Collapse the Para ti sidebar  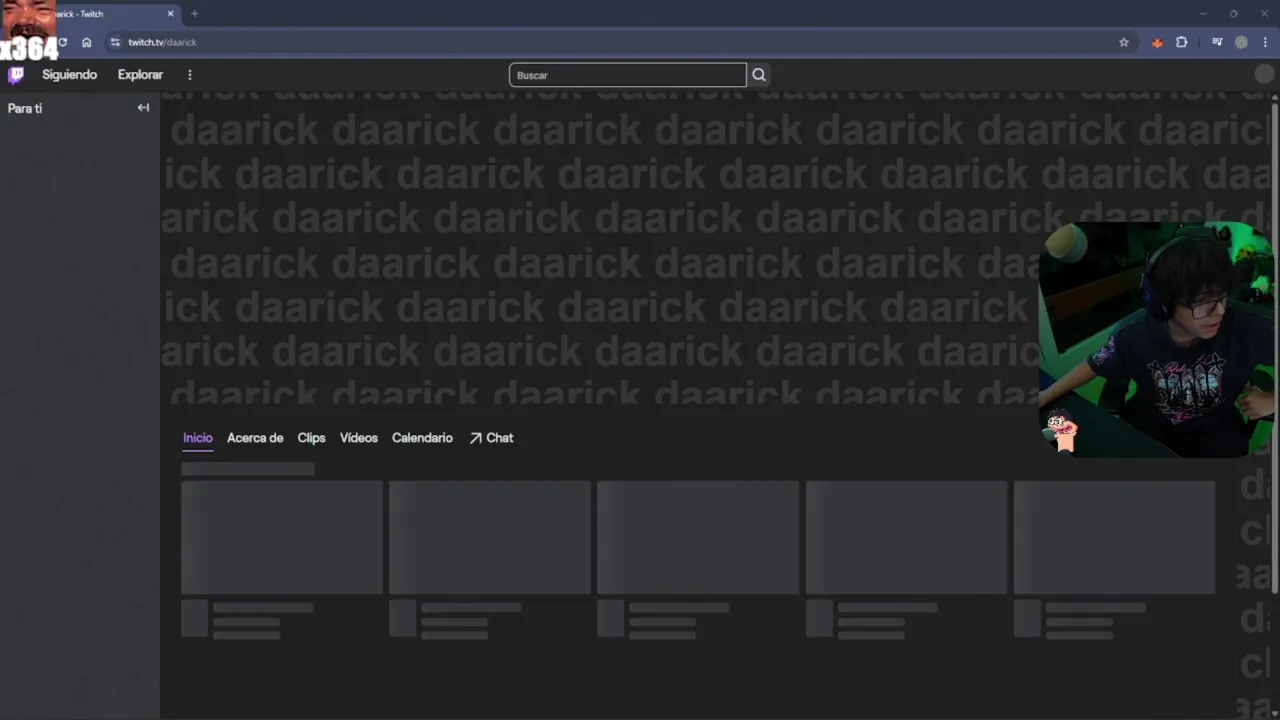(x=143, y=108)
